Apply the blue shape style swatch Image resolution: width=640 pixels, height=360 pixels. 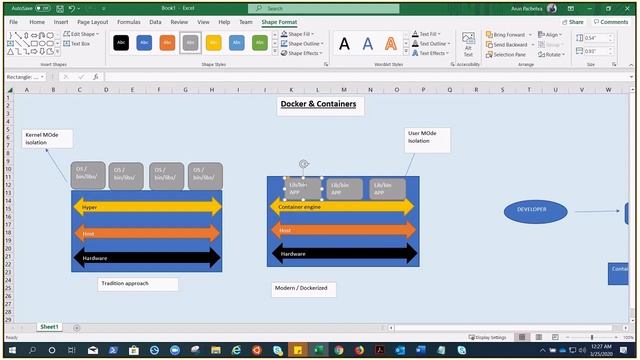(x=144, y=42)
